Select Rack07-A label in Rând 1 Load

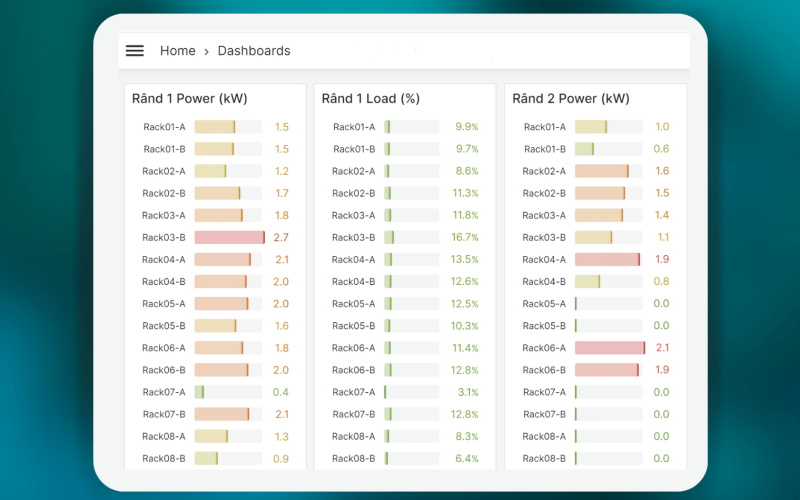click(354, 392)
